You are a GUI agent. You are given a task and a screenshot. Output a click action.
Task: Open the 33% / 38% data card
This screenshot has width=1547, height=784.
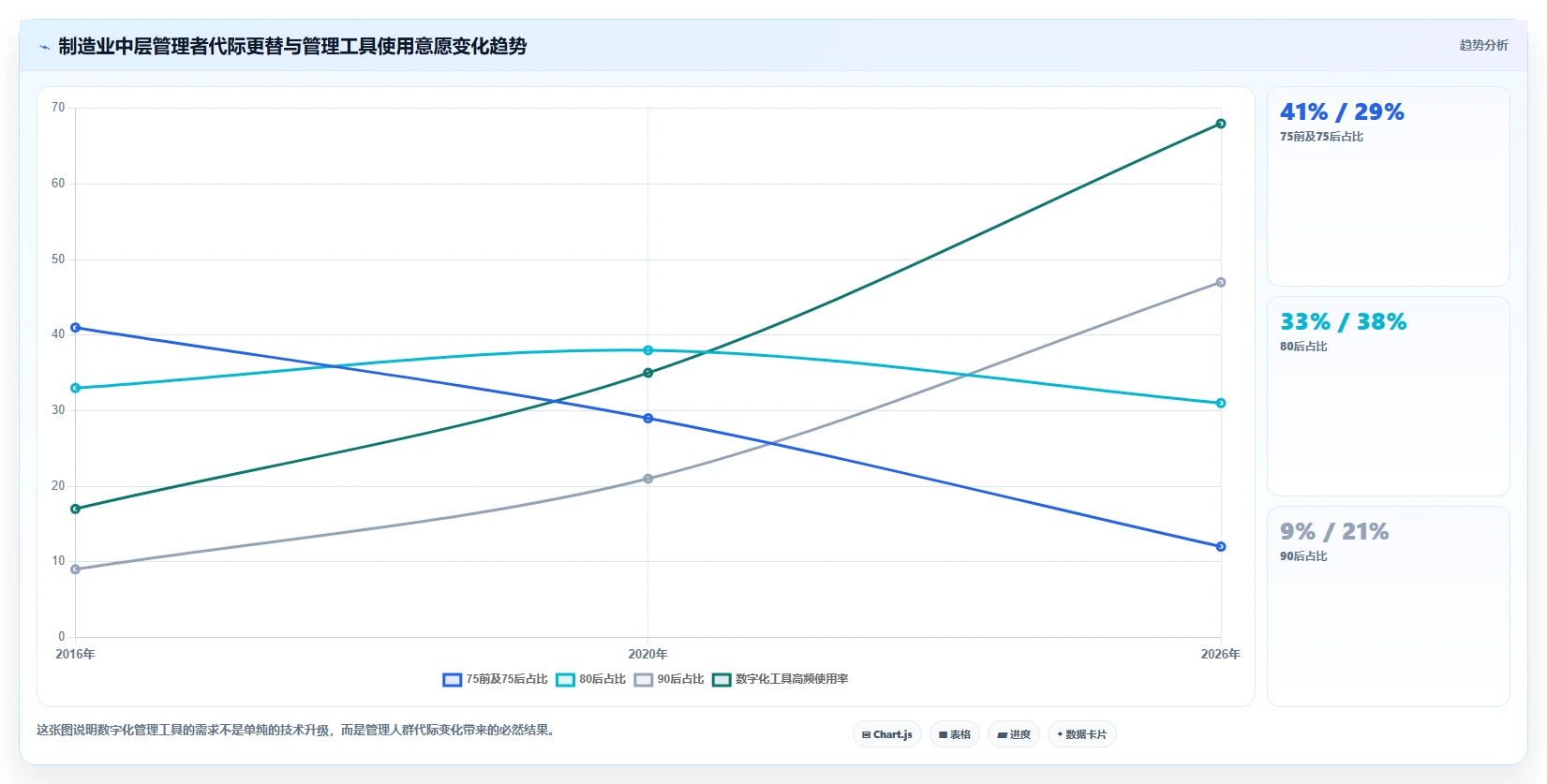point(1388,396)
